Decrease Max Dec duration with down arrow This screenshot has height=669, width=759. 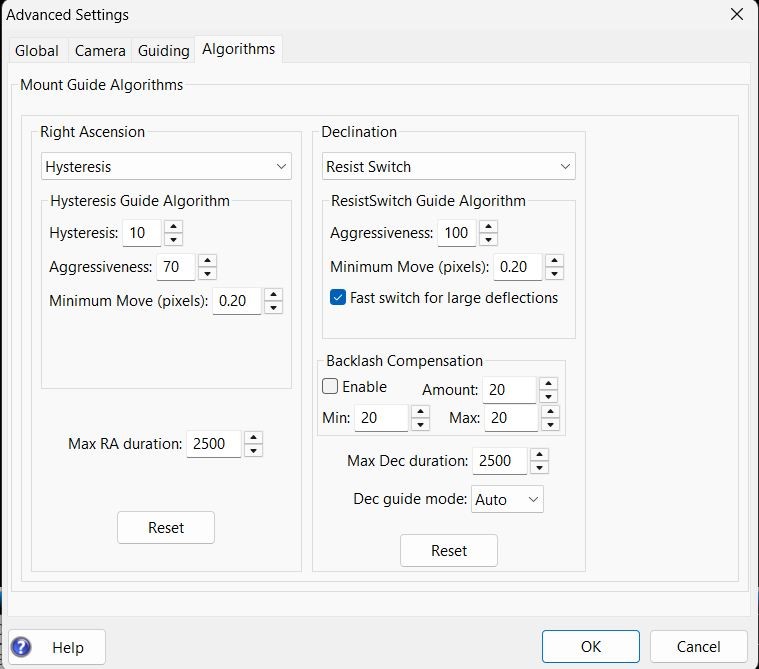pos(539,468)
